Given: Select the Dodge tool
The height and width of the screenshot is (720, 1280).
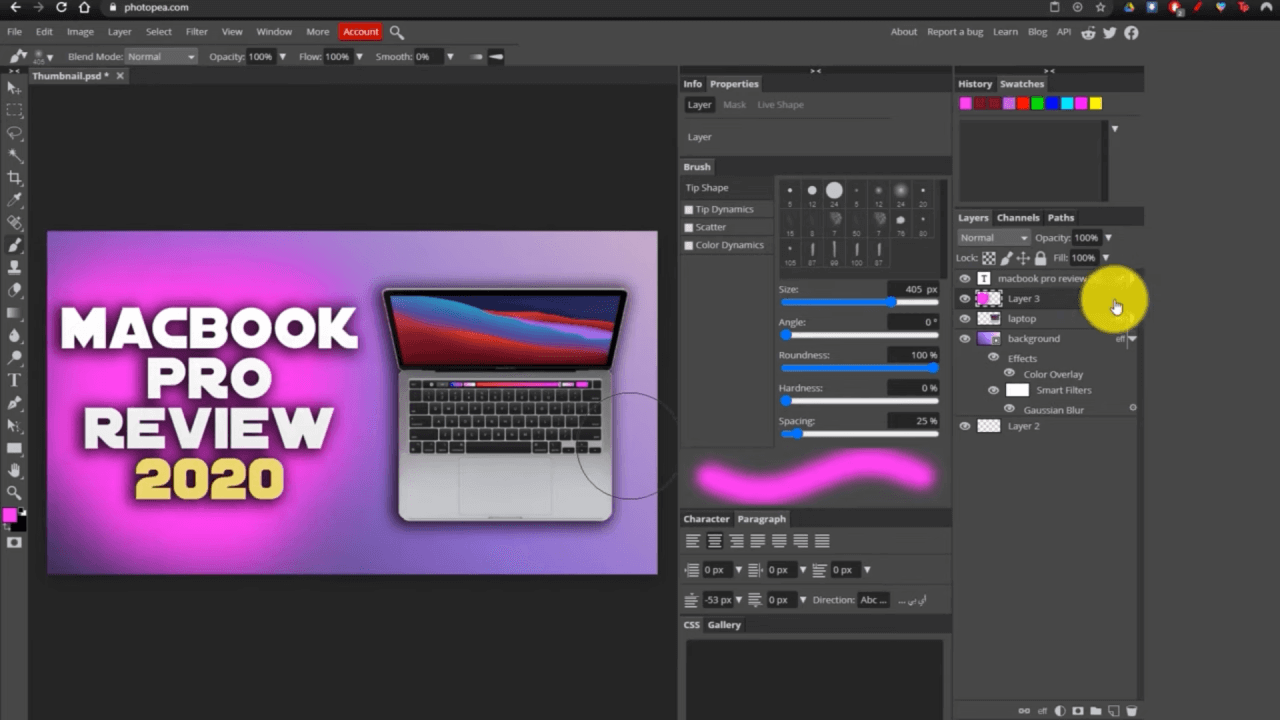Looking at the screenshot, I should [x=14, y=357].
